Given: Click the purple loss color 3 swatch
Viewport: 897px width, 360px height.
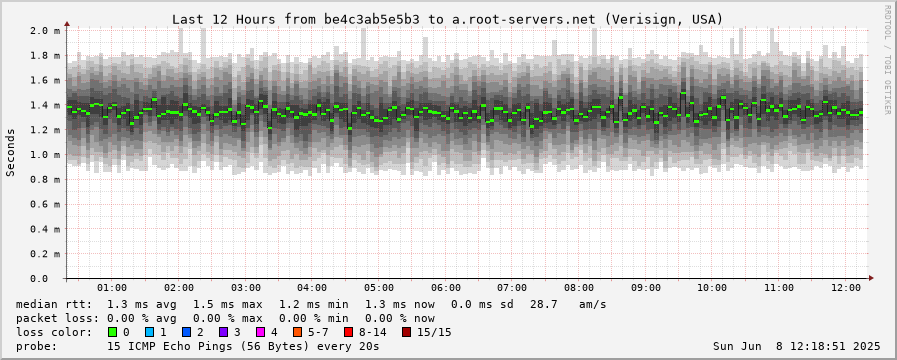Looking at the screenshot, I should (223, 332).
